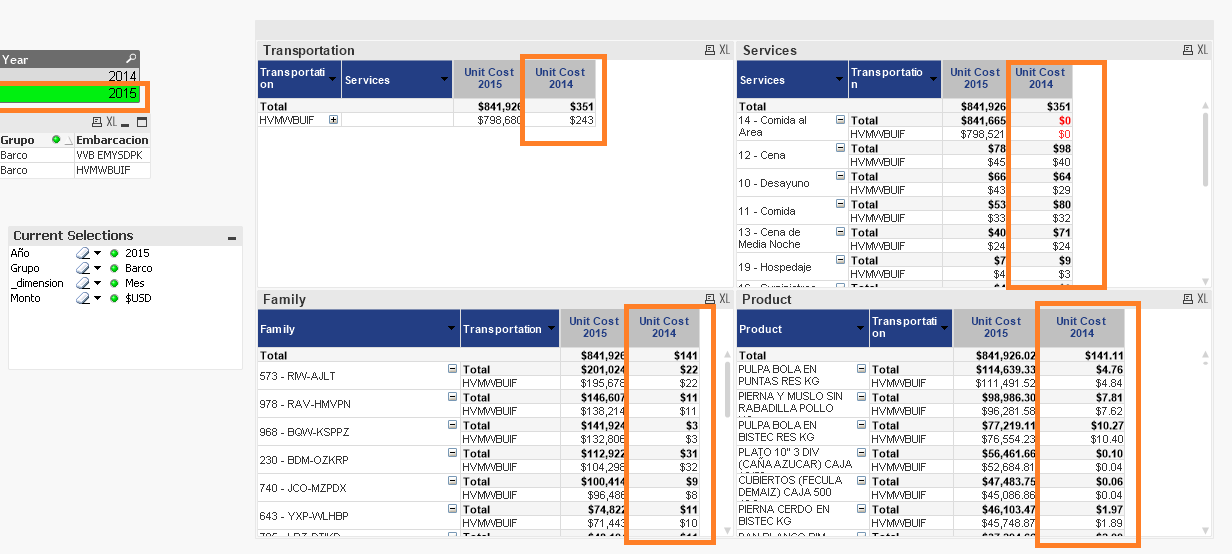Open Grupo dropdown in Current Selections

[x=98, y=269]
